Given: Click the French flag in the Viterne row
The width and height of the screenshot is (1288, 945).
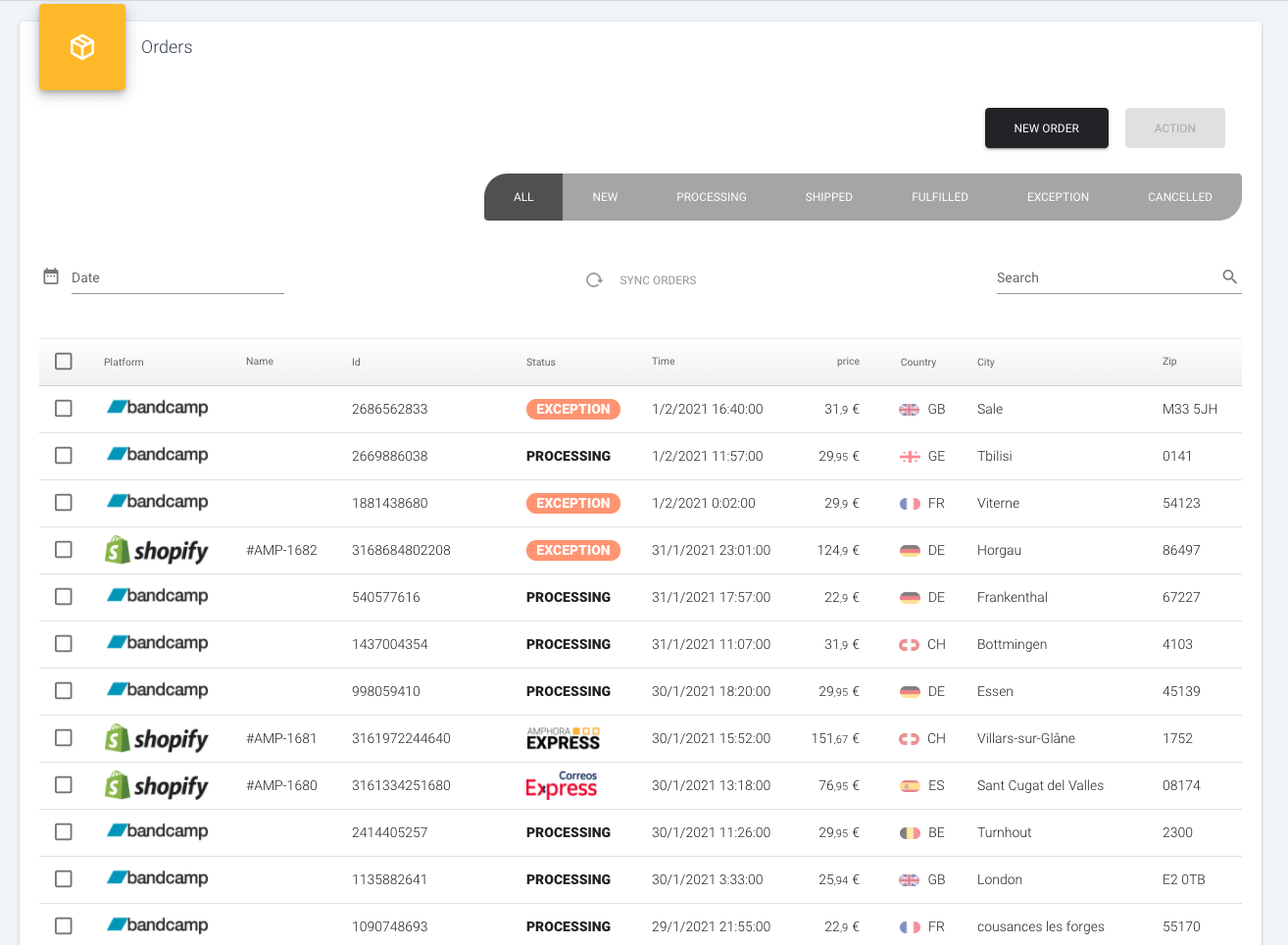Looking at the screenshot, I should coord(910,504).
